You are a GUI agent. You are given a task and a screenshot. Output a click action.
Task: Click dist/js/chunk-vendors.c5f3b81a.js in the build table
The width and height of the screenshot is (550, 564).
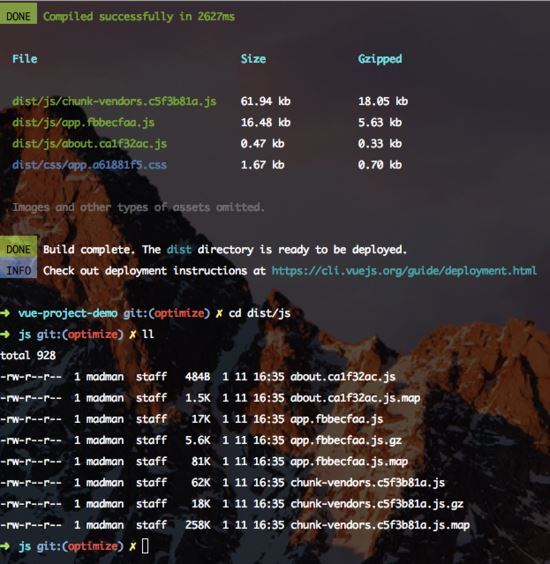point(114,101)
